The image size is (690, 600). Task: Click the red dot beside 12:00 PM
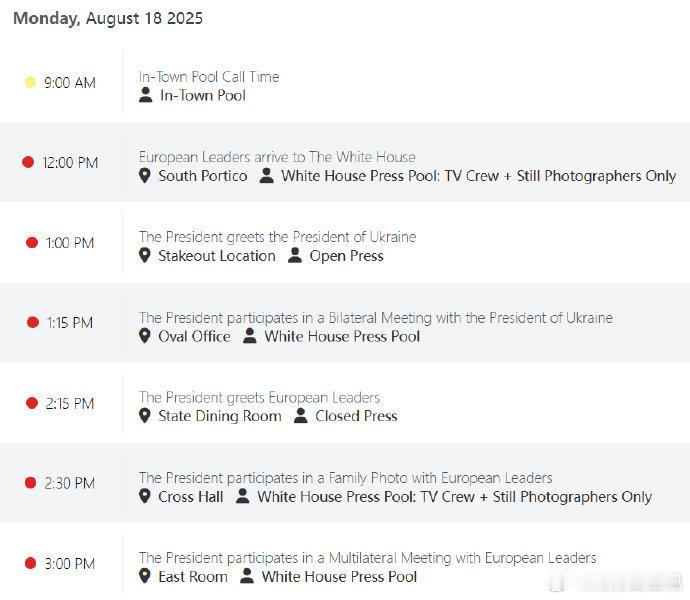coord(28,162)
